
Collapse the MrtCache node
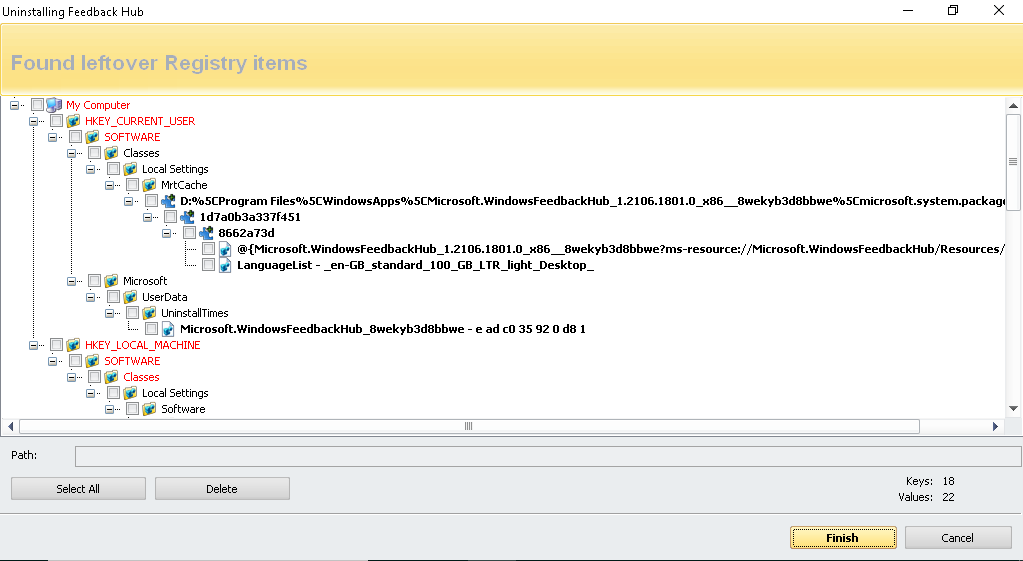pyautogui.click(x=109, y=185)
